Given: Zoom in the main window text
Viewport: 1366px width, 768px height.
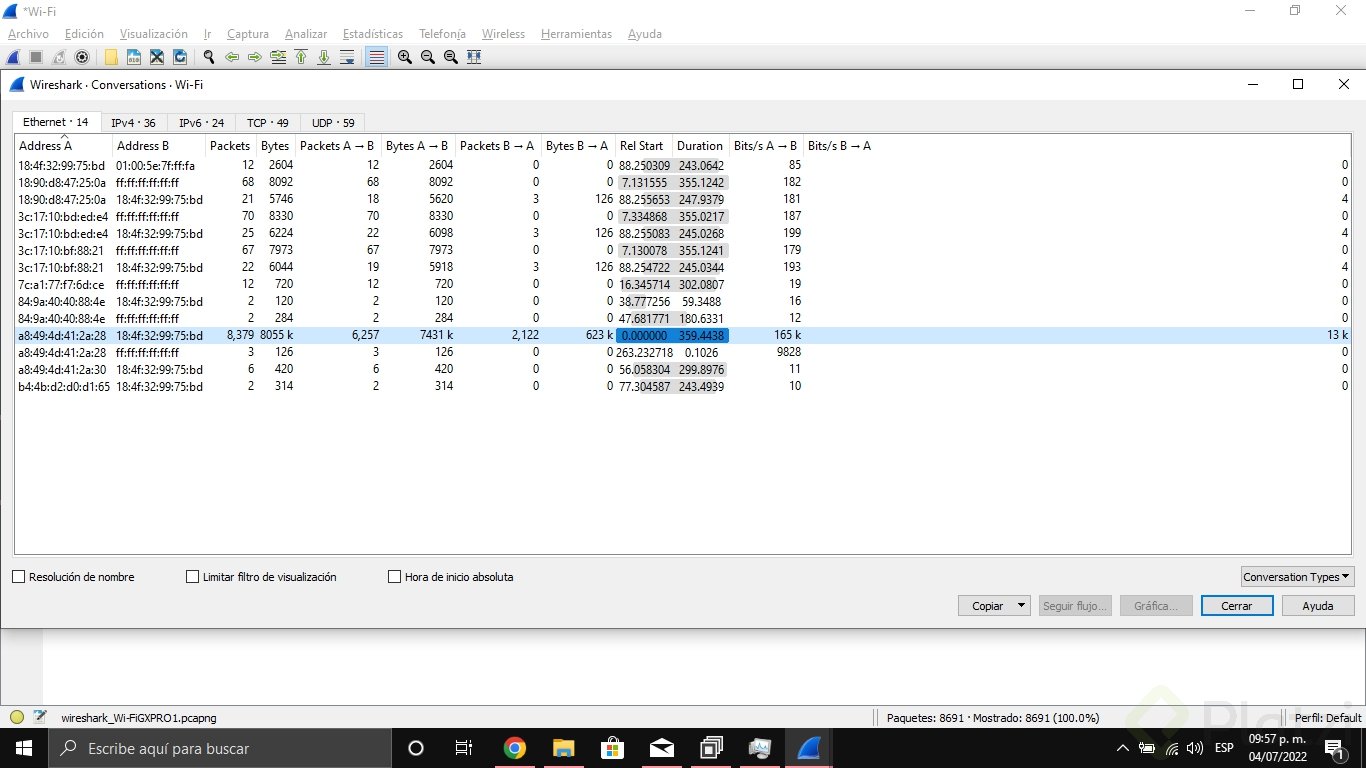Looking at the screenshot, I should (x=405, y=57).
